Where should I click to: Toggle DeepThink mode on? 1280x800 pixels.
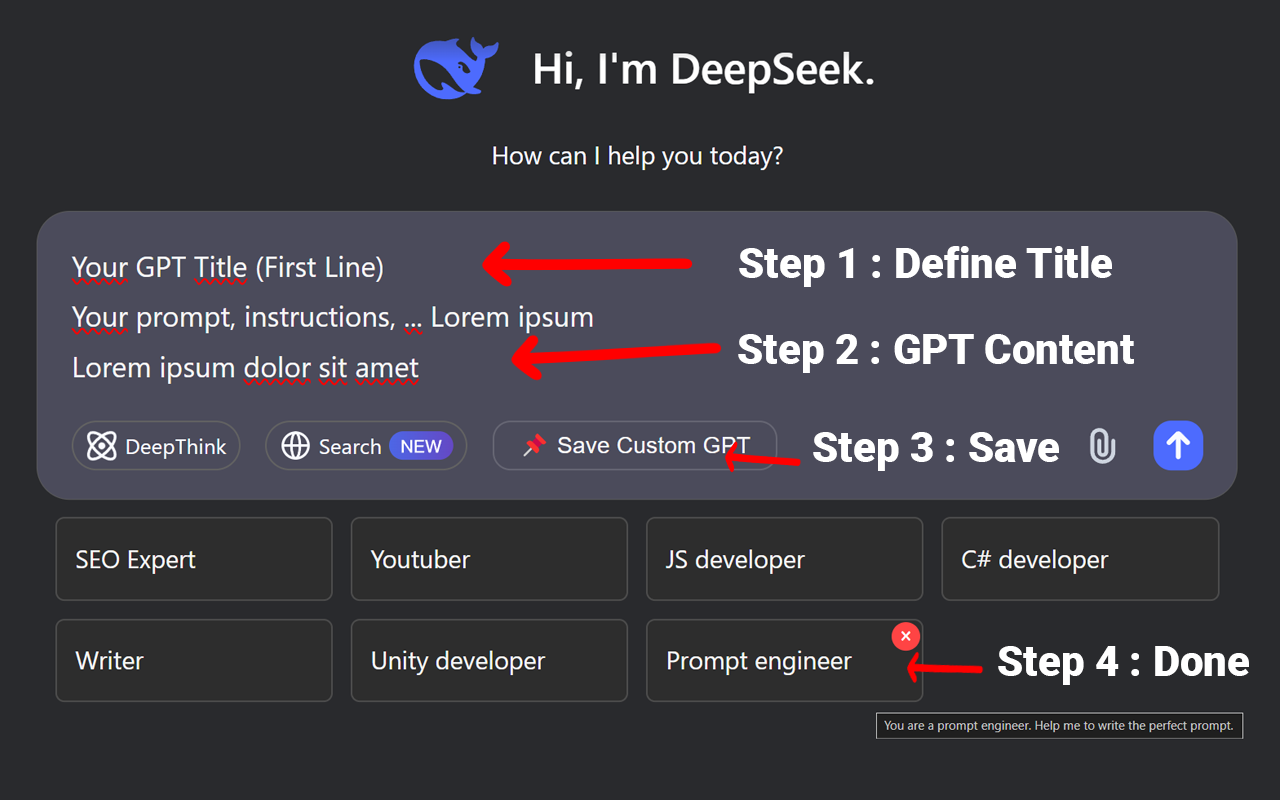(x=155, y=445)
